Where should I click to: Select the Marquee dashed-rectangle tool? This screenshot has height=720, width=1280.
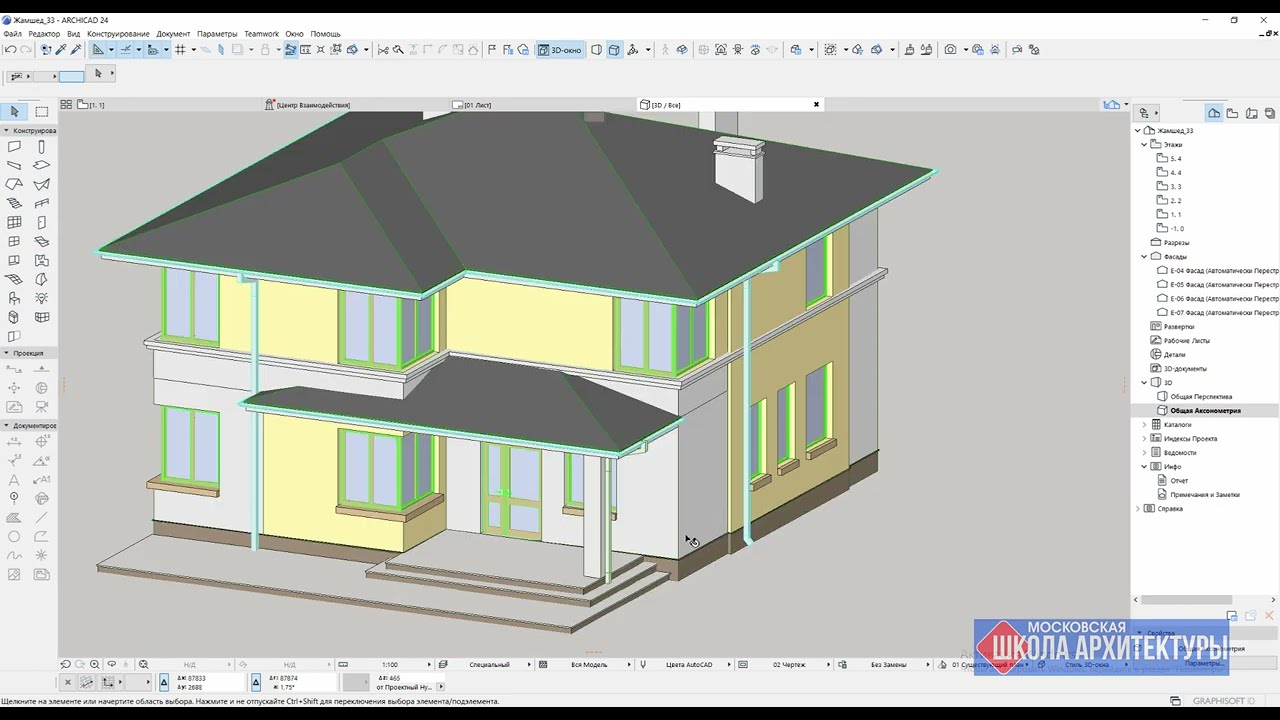point(42,111)
